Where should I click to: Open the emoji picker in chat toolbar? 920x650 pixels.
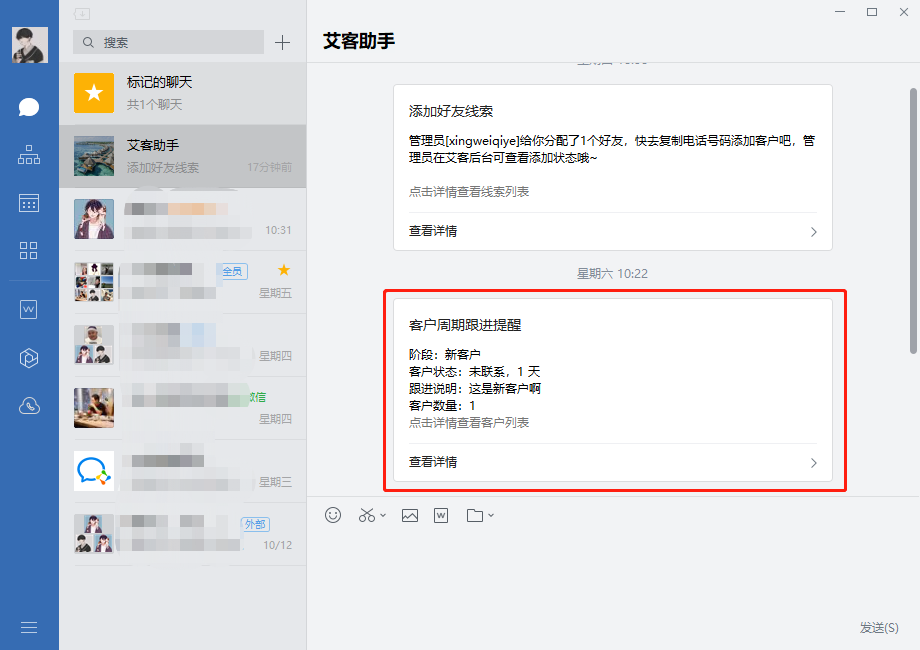coord(334,515)
